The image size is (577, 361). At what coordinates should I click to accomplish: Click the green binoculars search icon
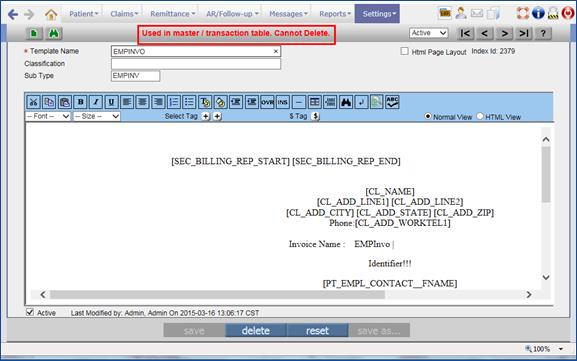coord(54,33)
